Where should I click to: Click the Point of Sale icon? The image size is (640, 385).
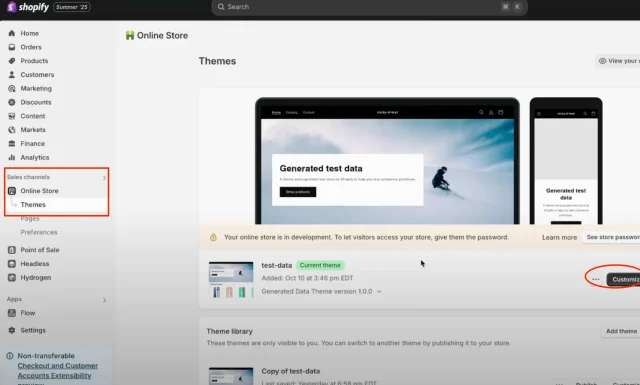(x=12, y=250)
